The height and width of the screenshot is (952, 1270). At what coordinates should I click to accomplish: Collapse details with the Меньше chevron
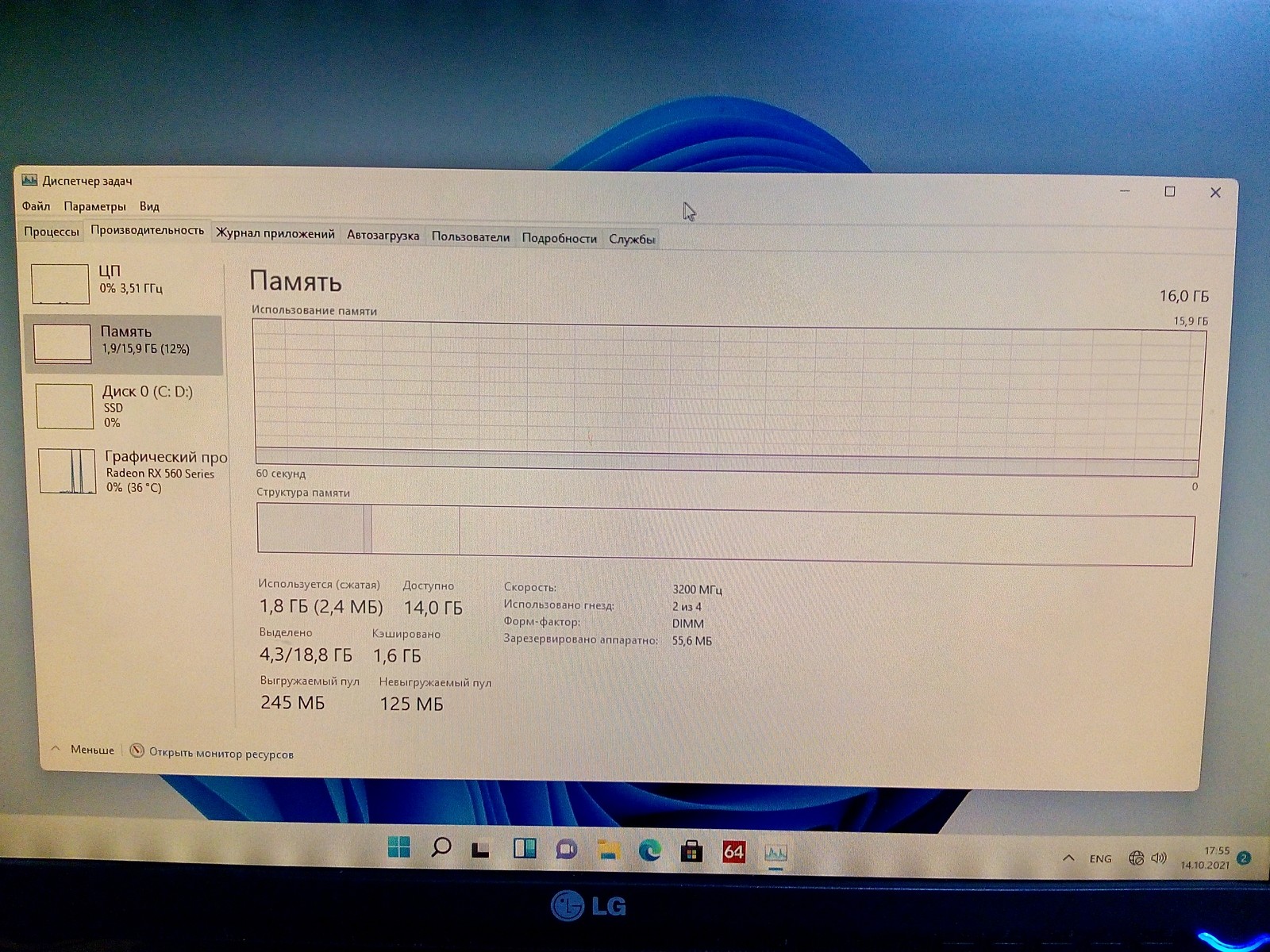coord(56,748)
